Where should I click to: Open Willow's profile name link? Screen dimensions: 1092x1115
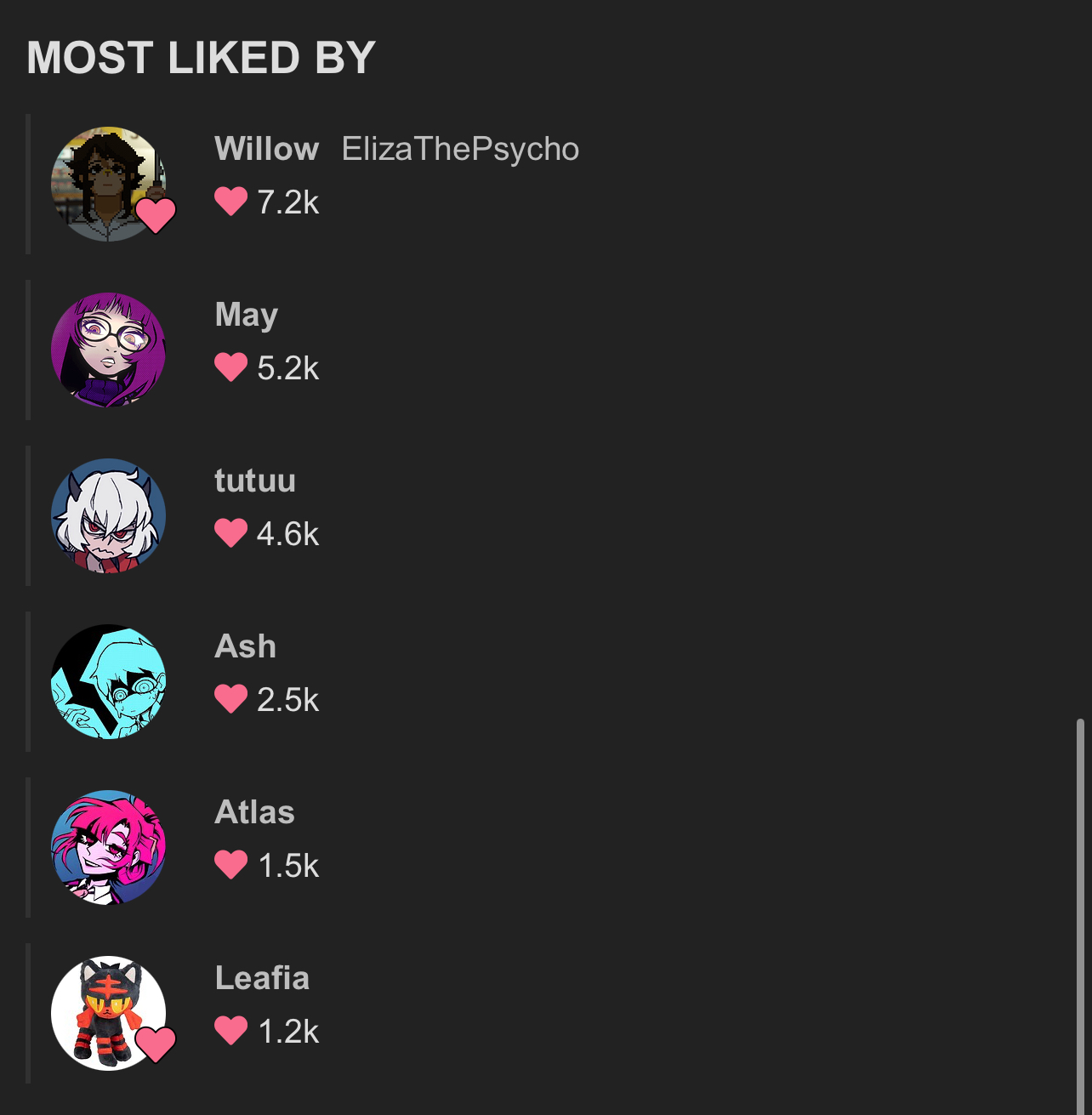266,149
